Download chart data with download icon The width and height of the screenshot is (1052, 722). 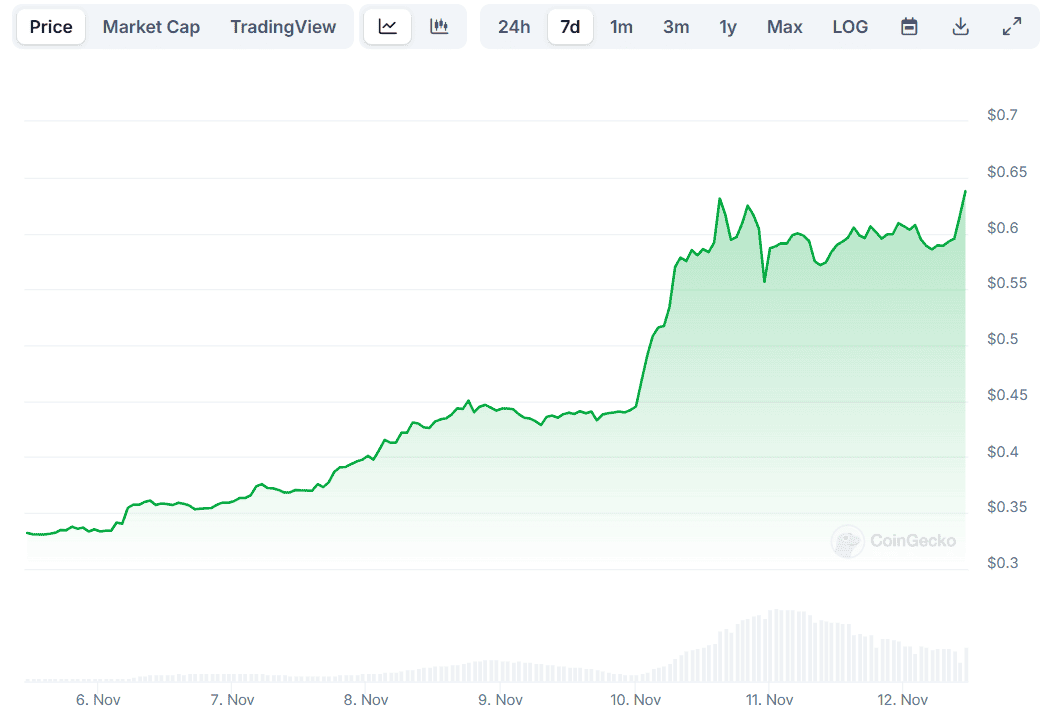tap(961, 27)
